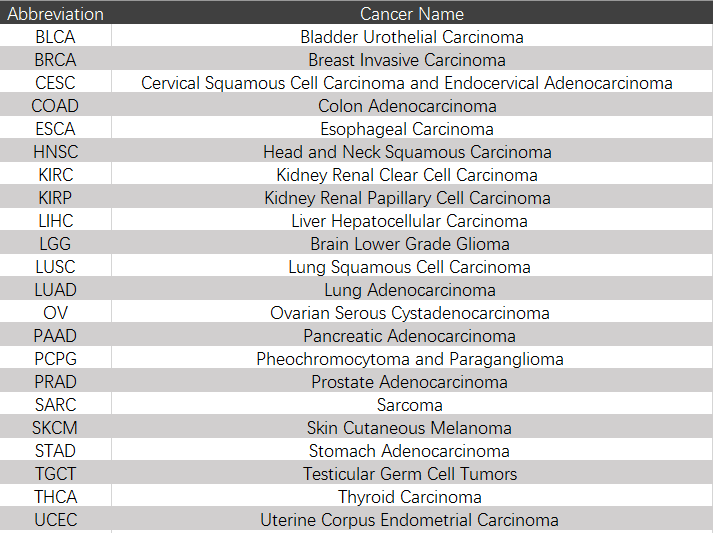The width and height of the screenshot is (713, 533).
Task: Select Ovarian Serous Cystadenocarcinoma cell
Action: tap(411, 313)
